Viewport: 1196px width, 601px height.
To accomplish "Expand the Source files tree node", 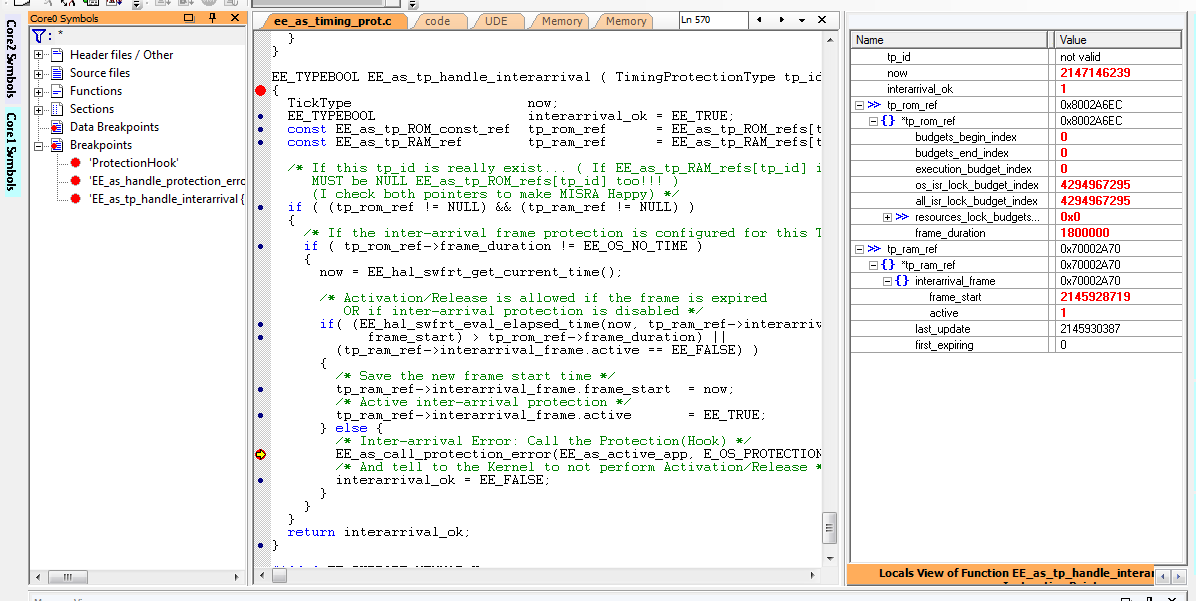I will (x=38, y=74).
